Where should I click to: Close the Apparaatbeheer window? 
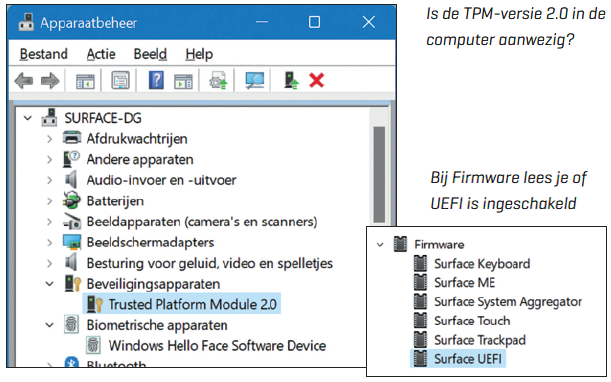[369, 22]
